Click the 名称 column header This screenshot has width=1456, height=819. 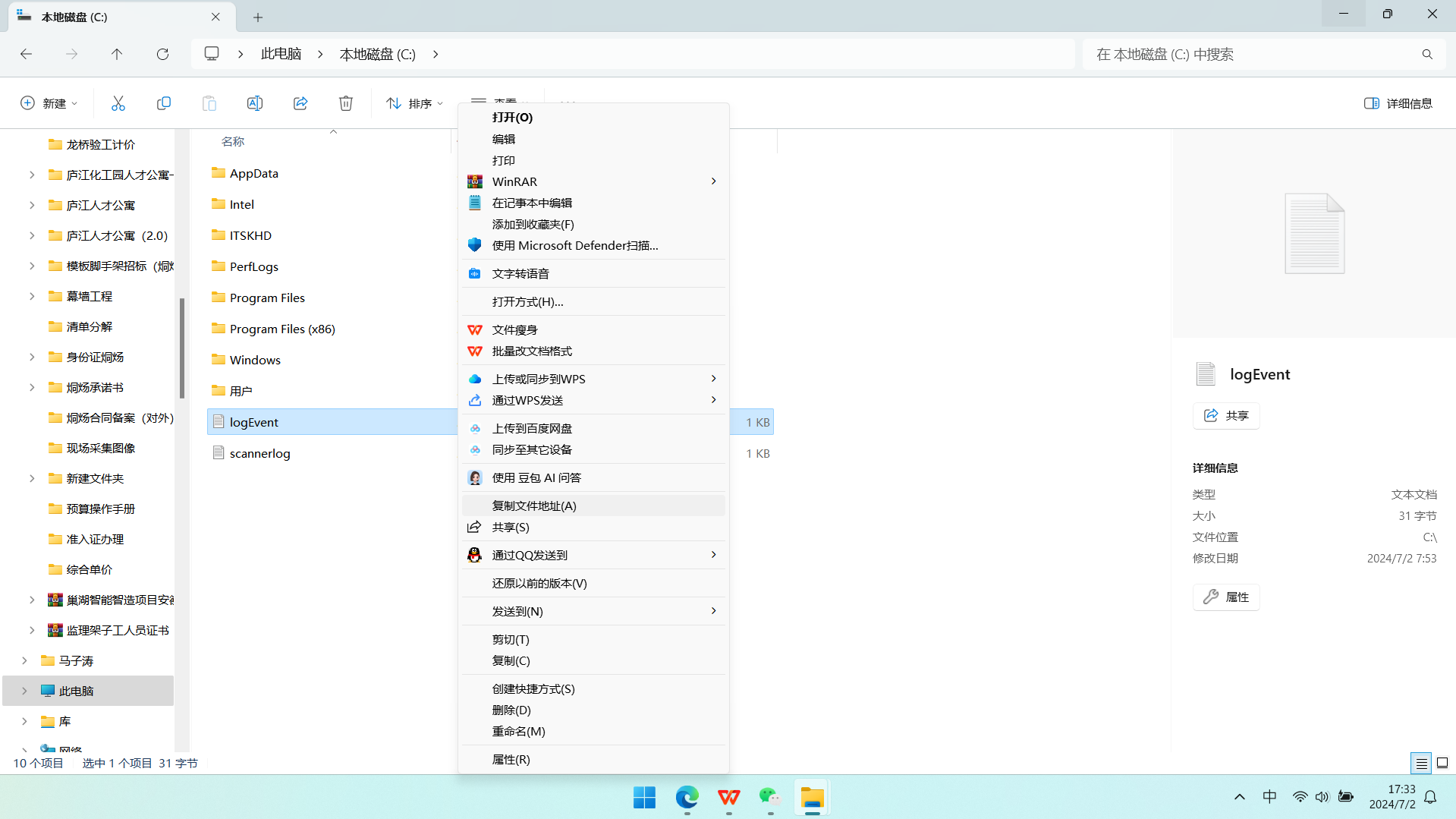click(x=233, y=141)
